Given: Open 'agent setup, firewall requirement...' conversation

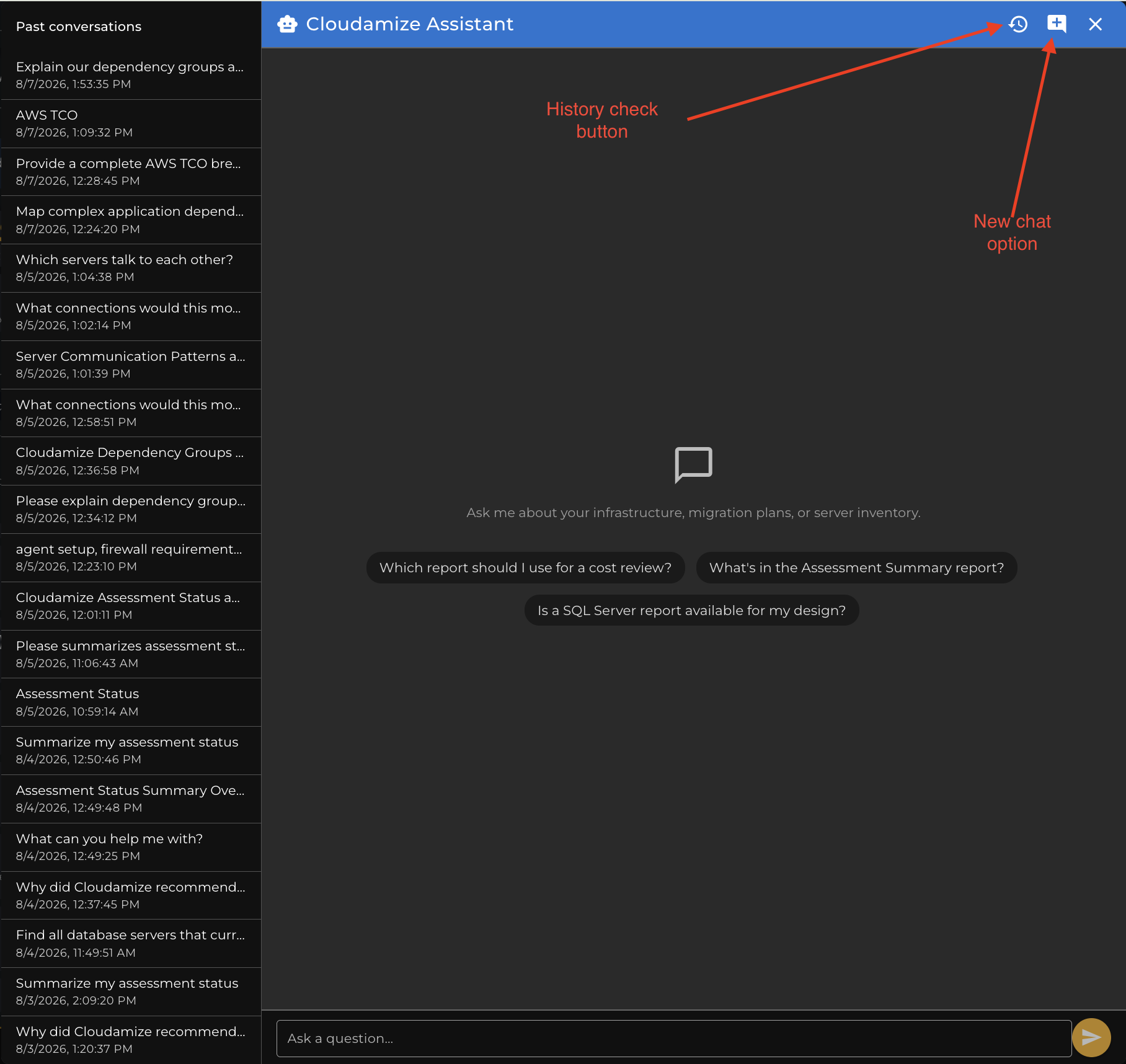Looking at the screenshot, I should (131, 557).
